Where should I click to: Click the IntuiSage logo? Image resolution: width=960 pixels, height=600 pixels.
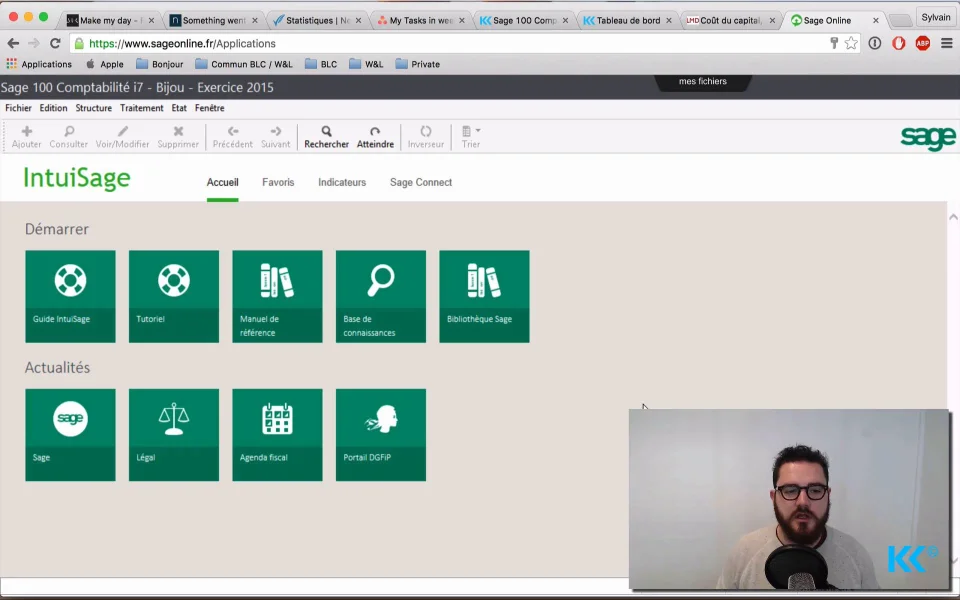click(x=77, y=178)
